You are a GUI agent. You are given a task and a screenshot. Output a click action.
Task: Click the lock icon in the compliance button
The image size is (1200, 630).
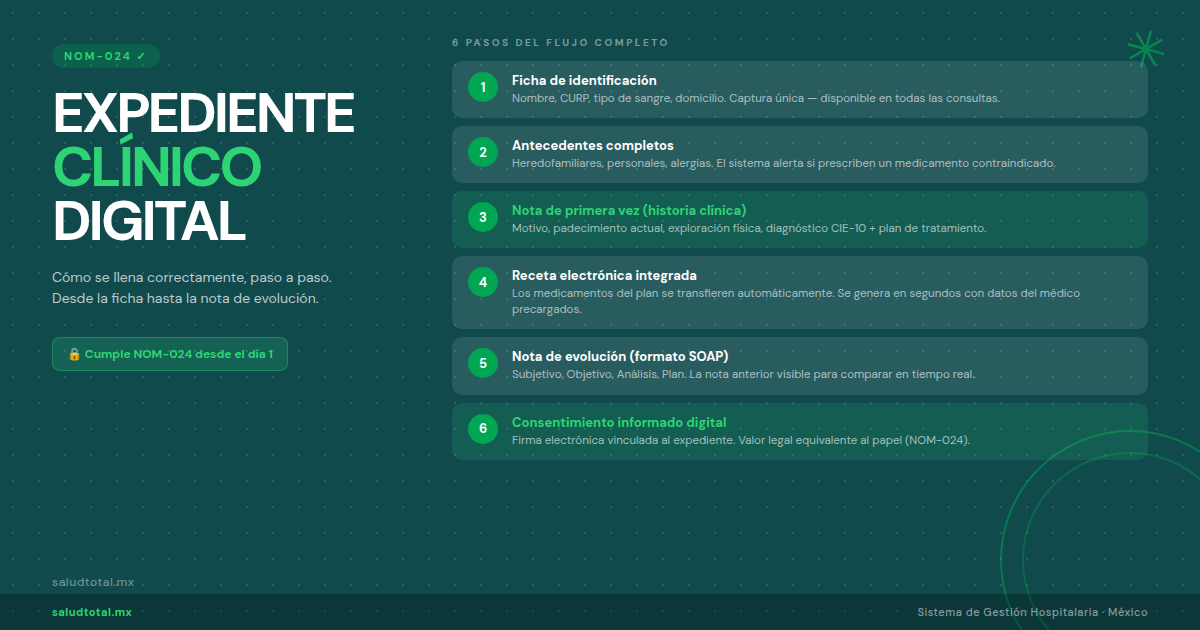click(74, 355)
